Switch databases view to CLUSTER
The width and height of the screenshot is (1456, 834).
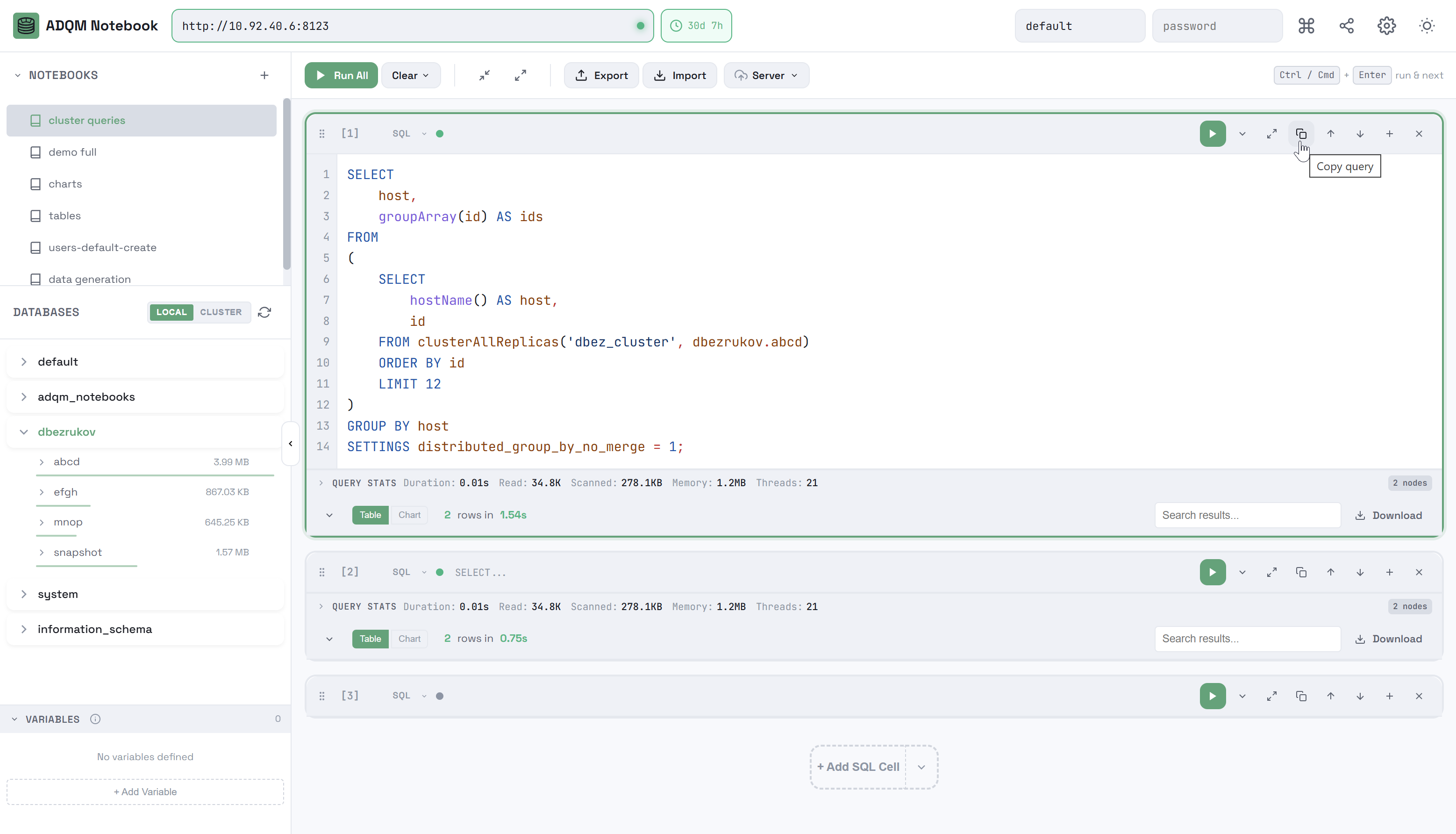221,312
